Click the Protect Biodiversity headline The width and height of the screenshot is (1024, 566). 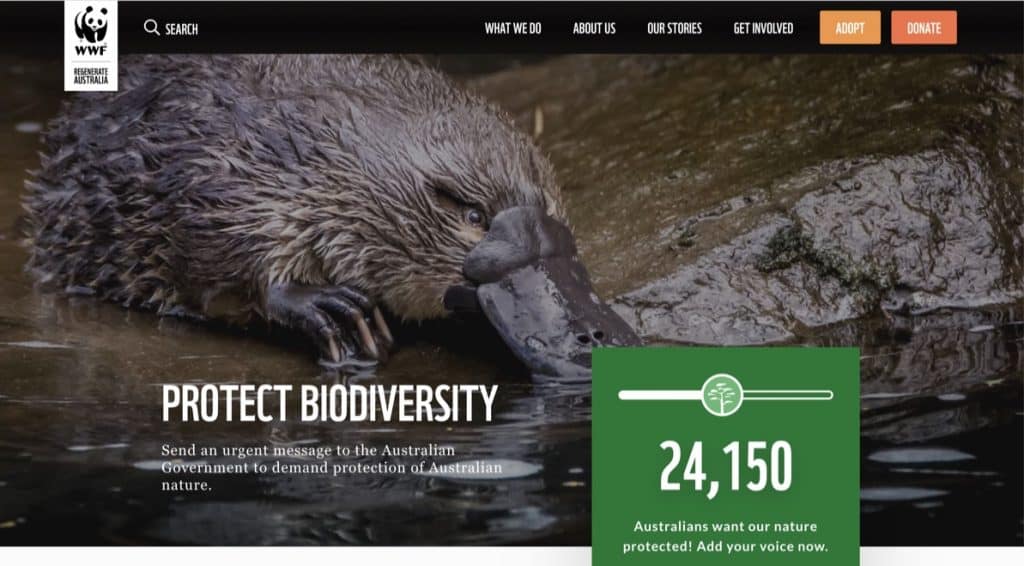[x=330, y=403]
